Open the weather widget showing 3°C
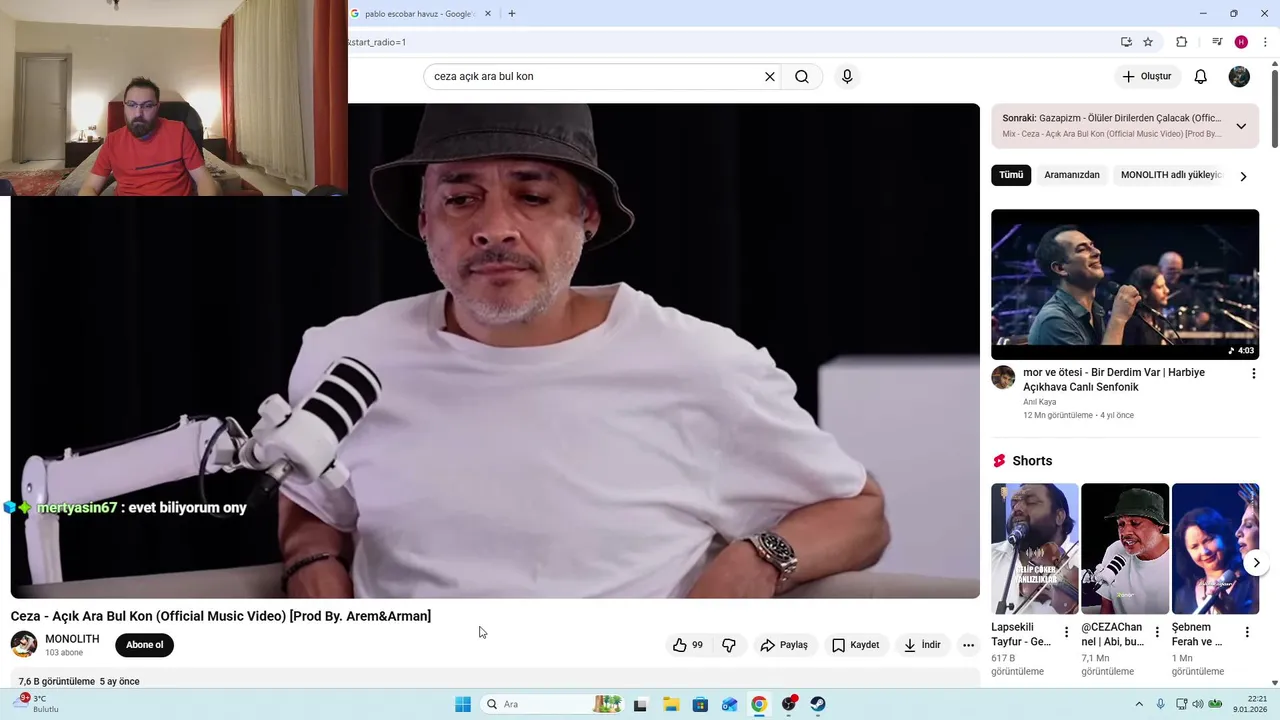Image resolution: width=1280 pixels, height=720 pixels. (38, 704)
